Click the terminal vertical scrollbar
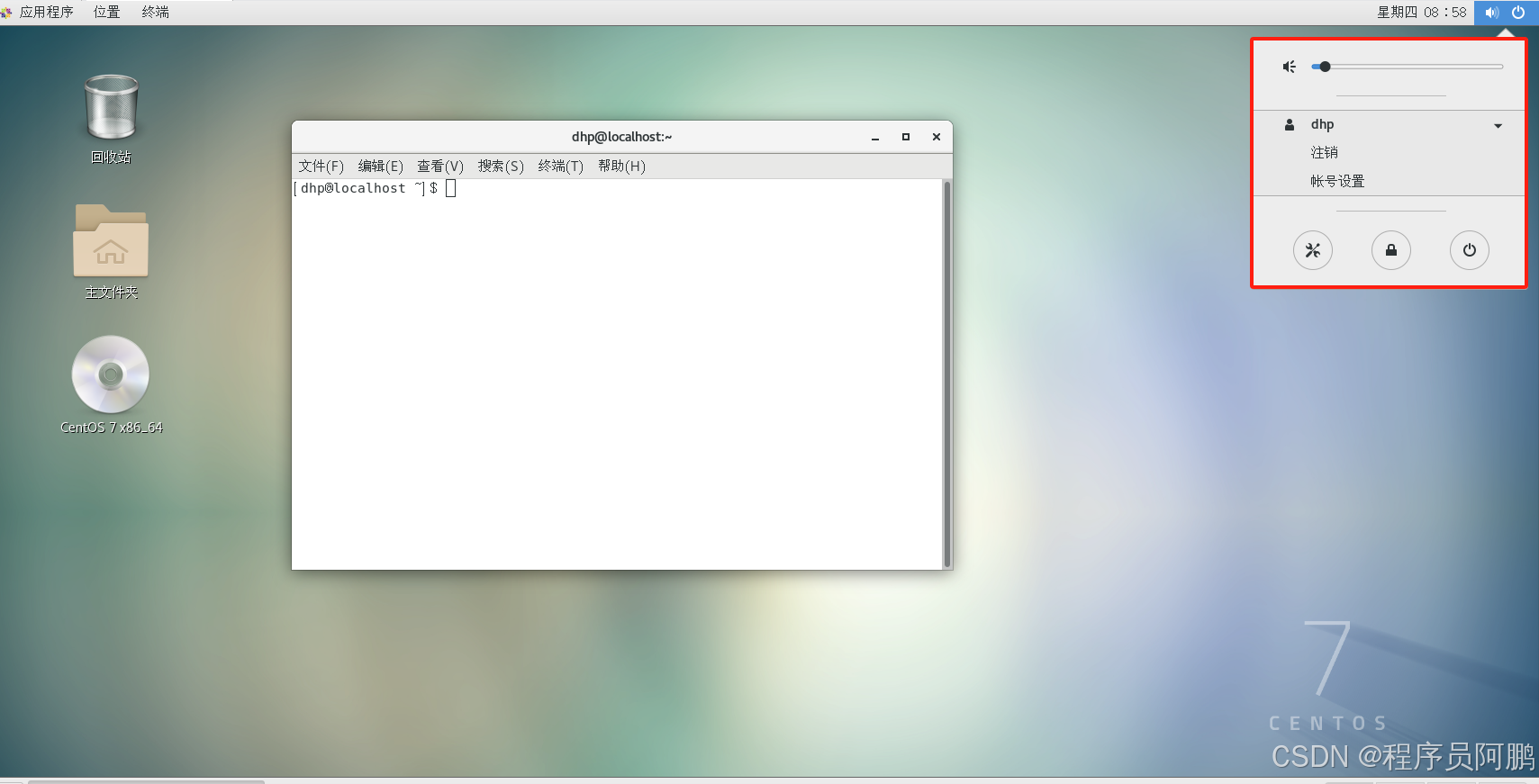This screenshot has height=784, width=1539. (946, 374)
